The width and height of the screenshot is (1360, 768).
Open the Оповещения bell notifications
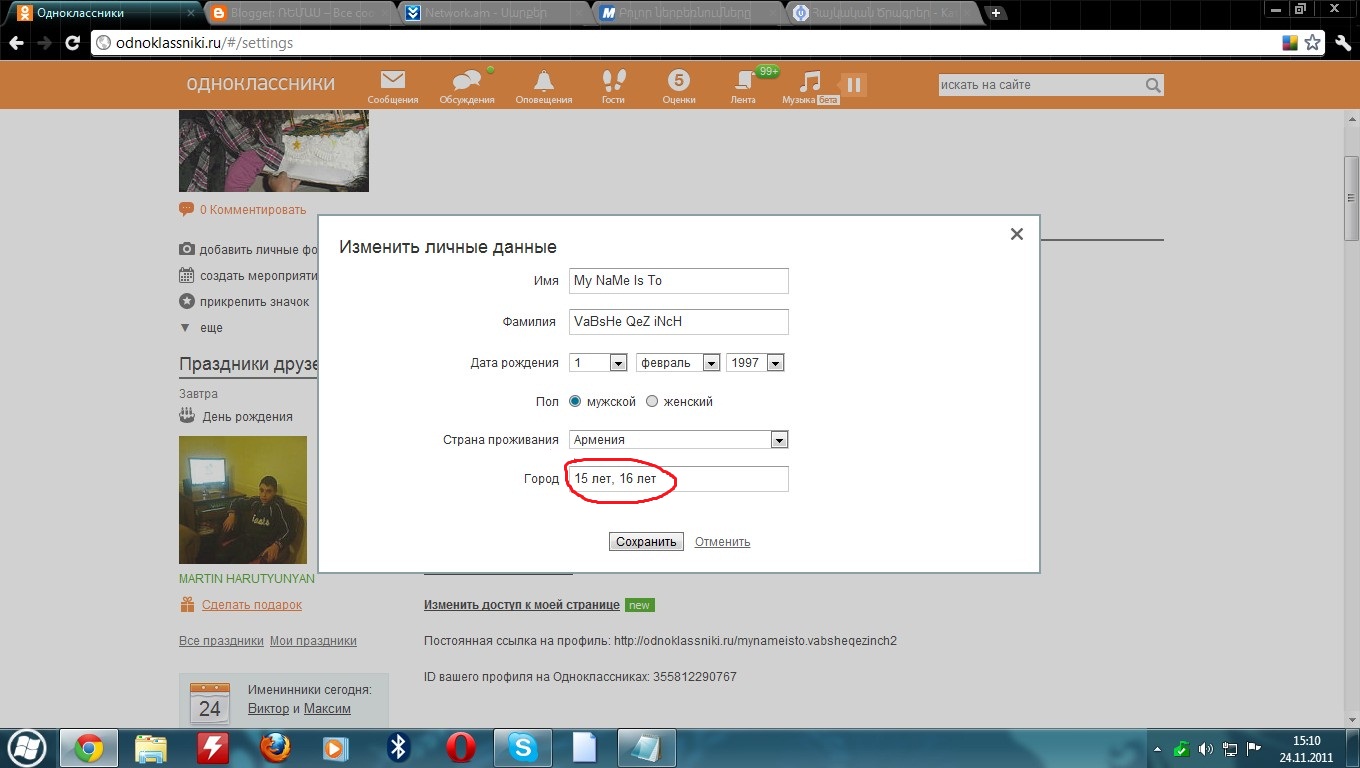543,87
